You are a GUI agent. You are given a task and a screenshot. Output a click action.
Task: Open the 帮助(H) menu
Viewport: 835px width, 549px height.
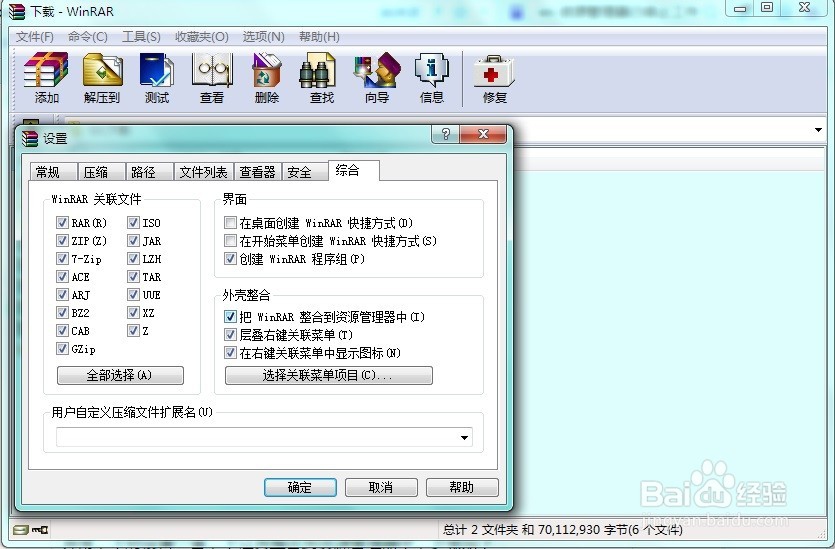(320, 37)
